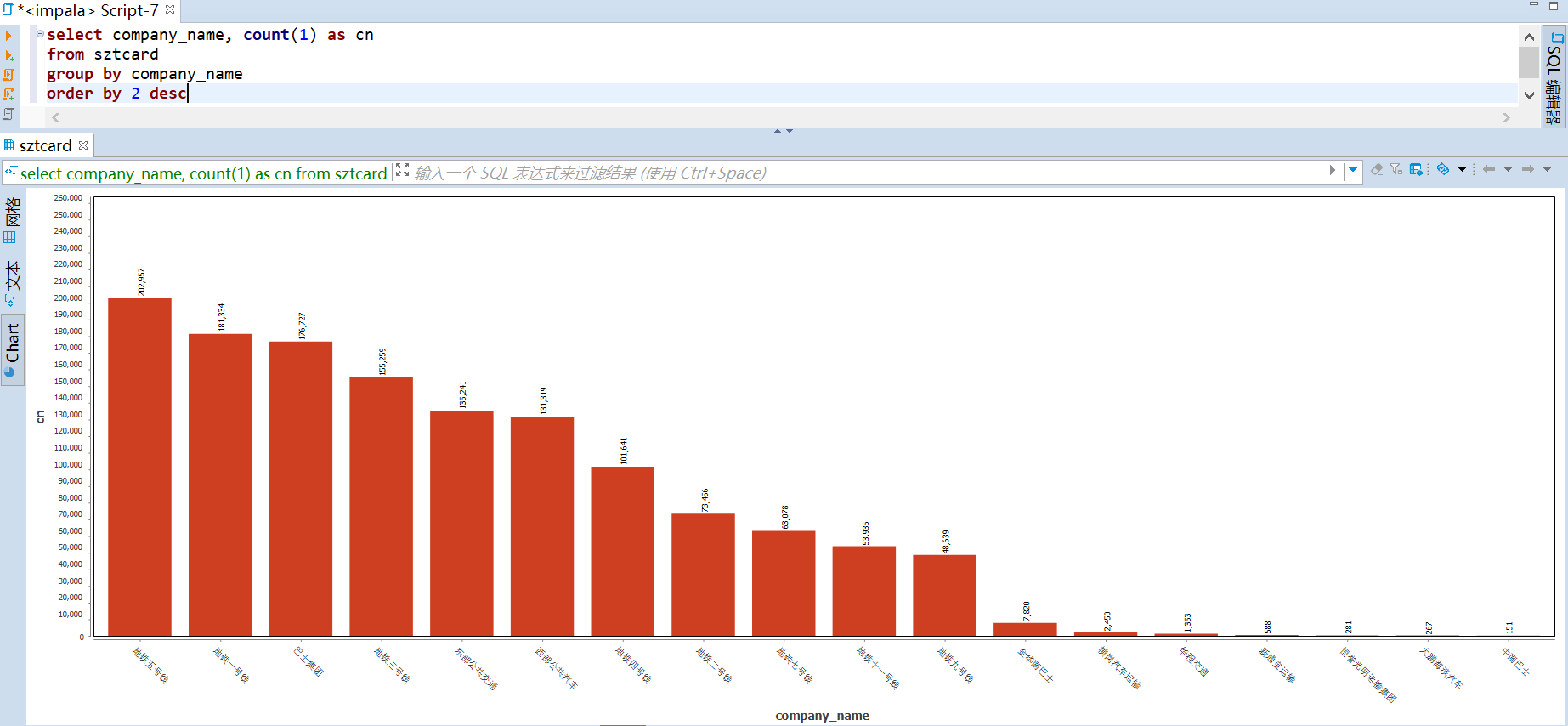This screenshot has height=726, width=1568.
Task: Click the bar labeled 48,639
Action: coord(945,595)
